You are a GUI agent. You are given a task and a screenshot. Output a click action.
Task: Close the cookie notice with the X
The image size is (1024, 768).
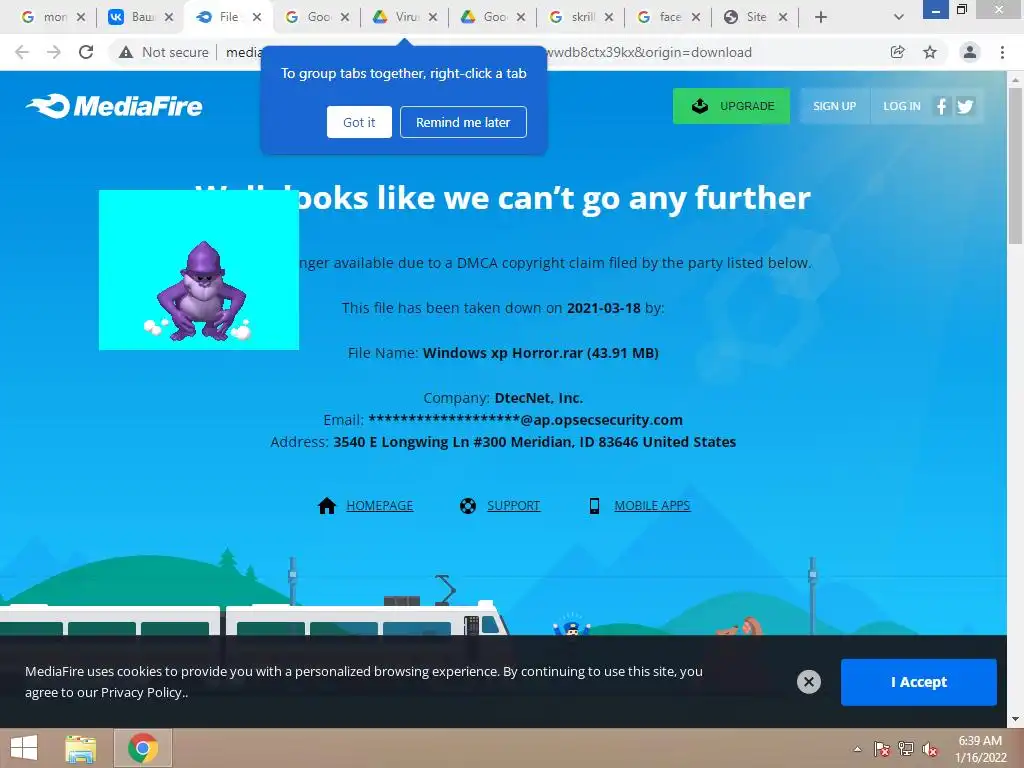pos(808,682)
